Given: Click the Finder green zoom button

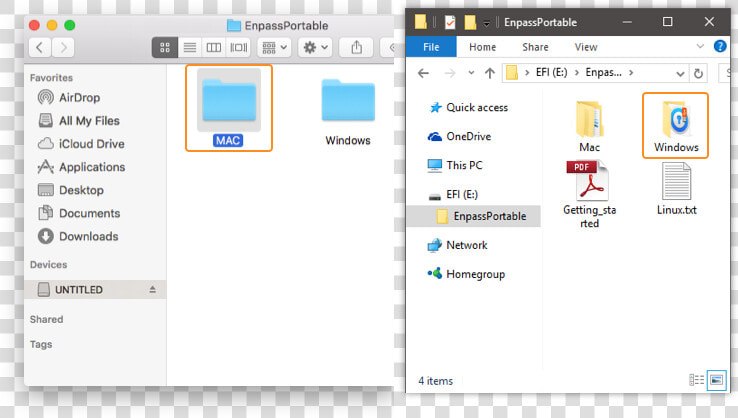Looking at the screenshot, I should tap(70, 25).
